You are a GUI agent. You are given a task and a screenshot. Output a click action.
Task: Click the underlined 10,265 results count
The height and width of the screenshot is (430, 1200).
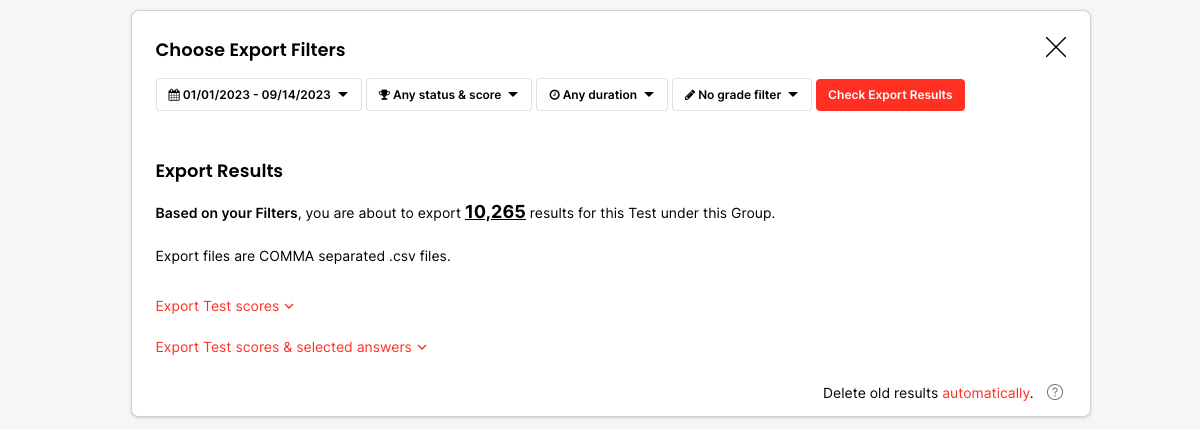(x=495, y=212)
